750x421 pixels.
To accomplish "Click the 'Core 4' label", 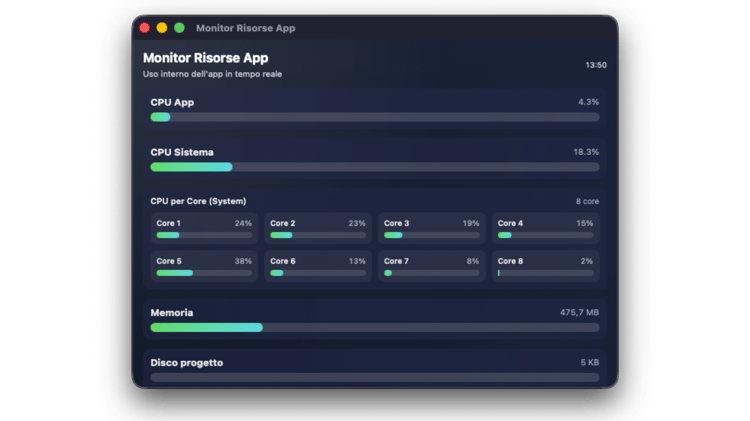I will coord(510,223).
